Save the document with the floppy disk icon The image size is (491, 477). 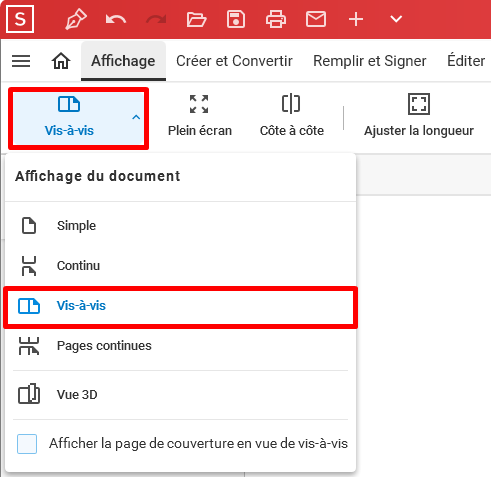coord(236,19)
